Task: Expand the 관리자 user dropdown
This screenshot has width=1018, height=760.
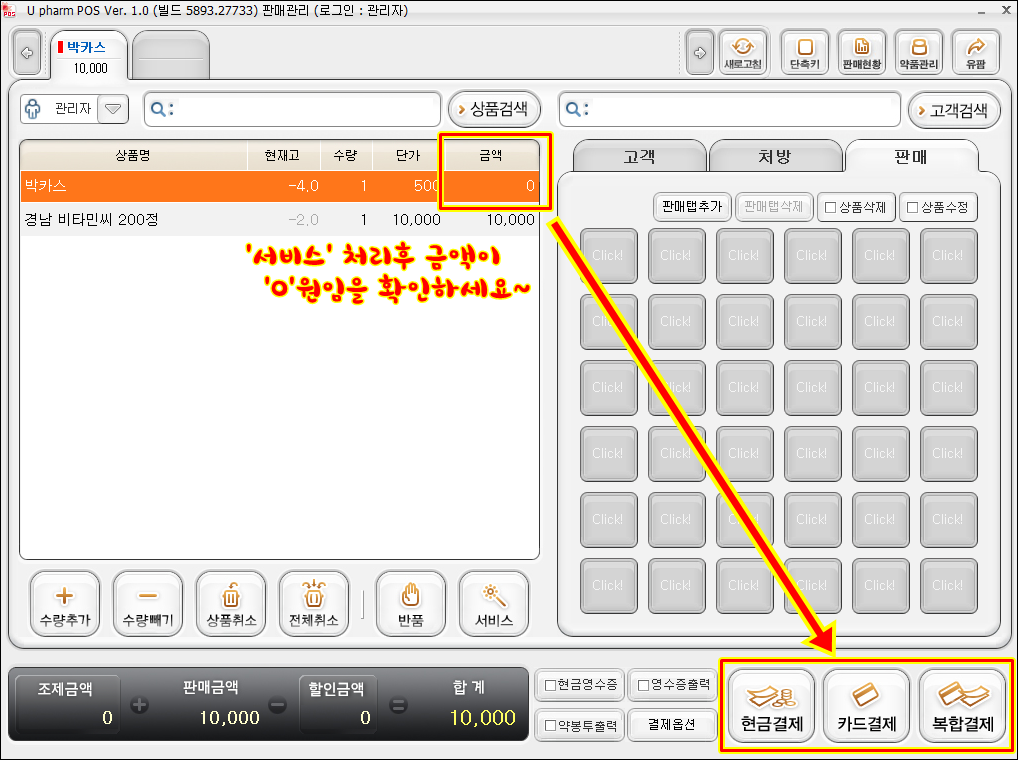Action: [x=112, y=109]
